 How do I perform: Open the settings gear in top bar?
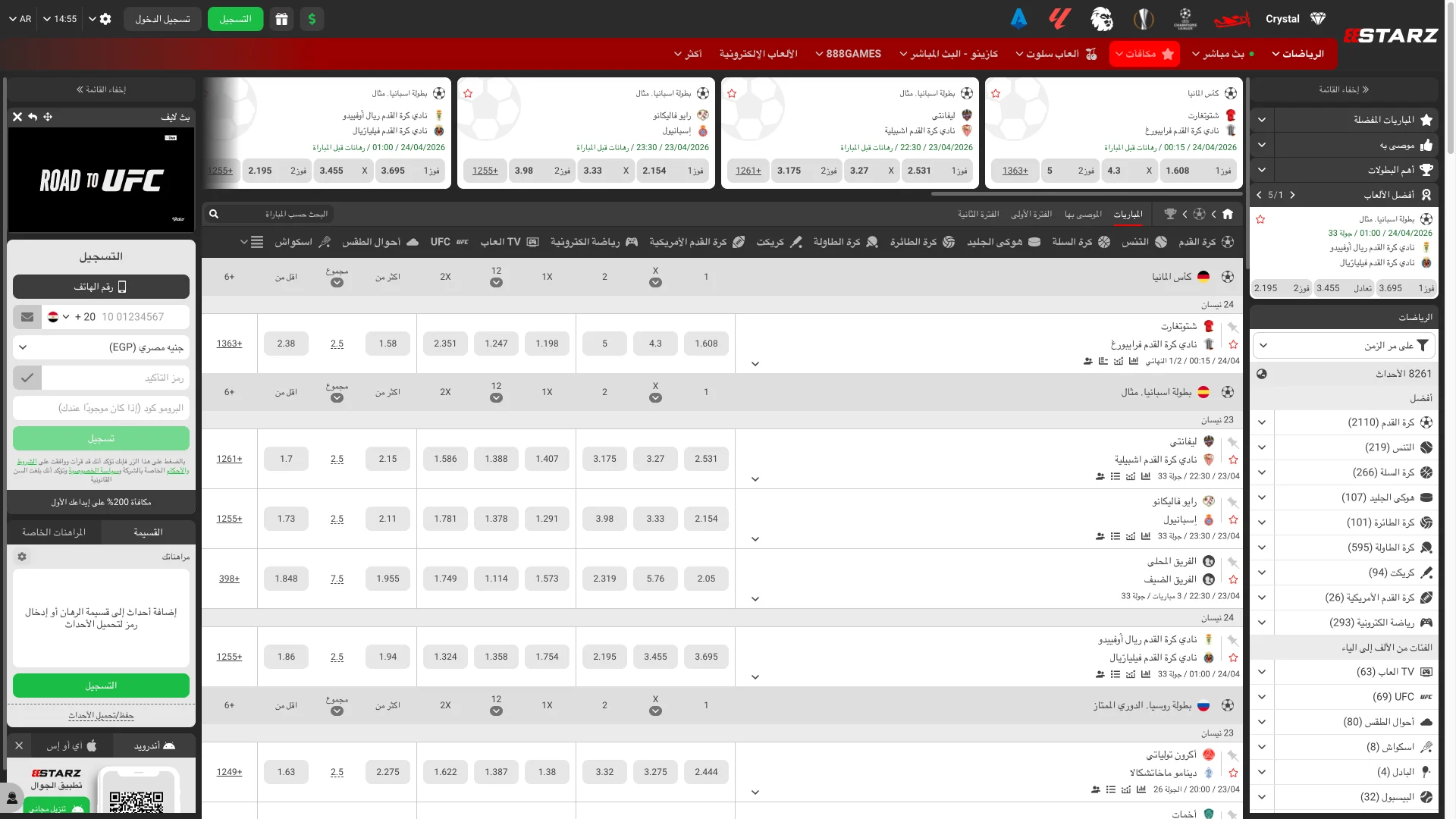105,19
